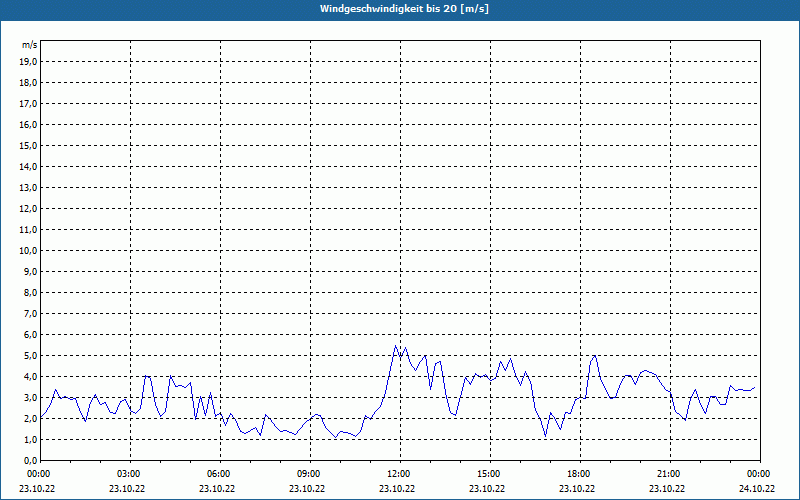Click the highest wind peak just before 12:00
Screen dimensions: 800x500
pyautogui.click(x=395, y=346)
